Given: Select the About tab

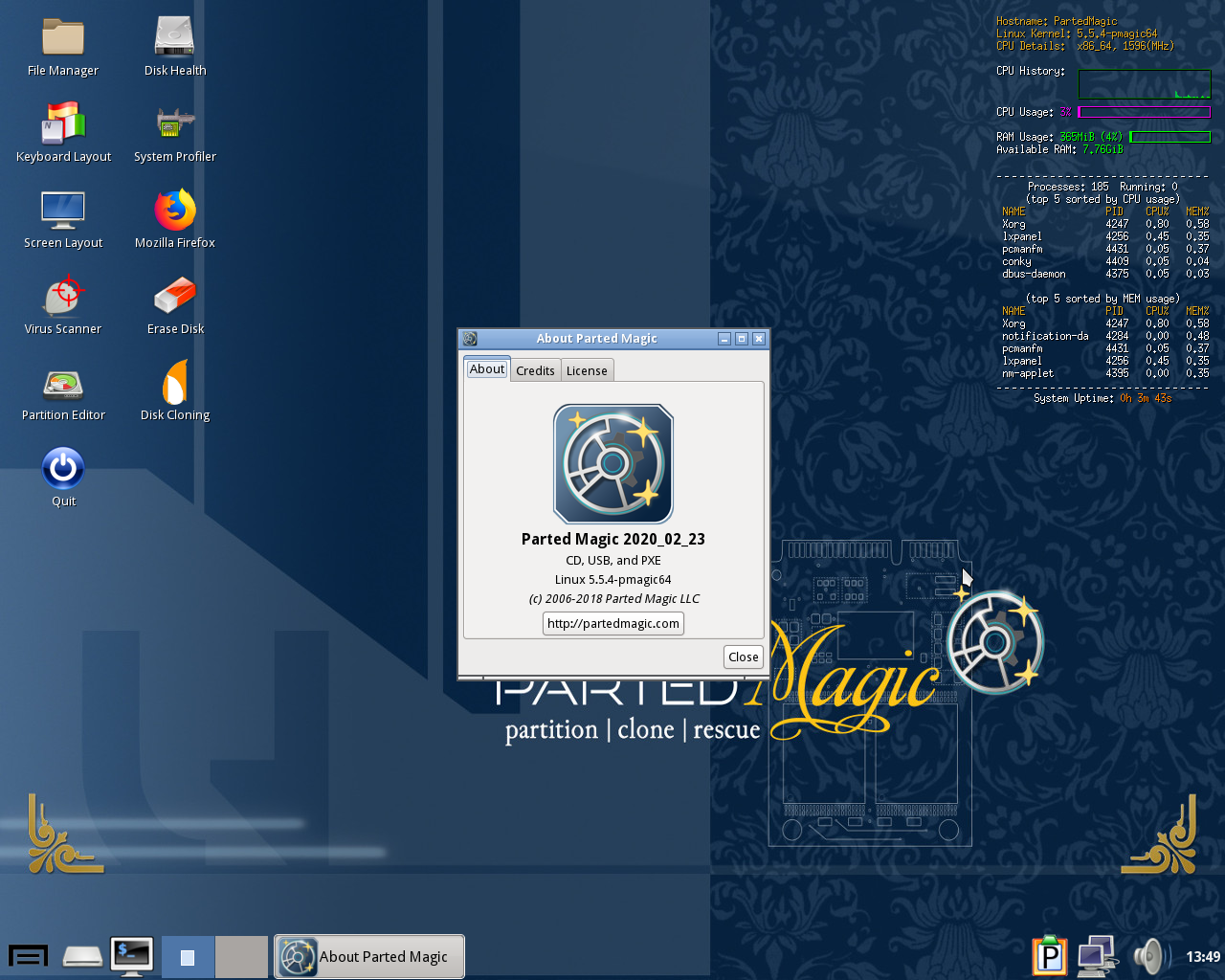Looking at the screenshot, I should point(487,369).
